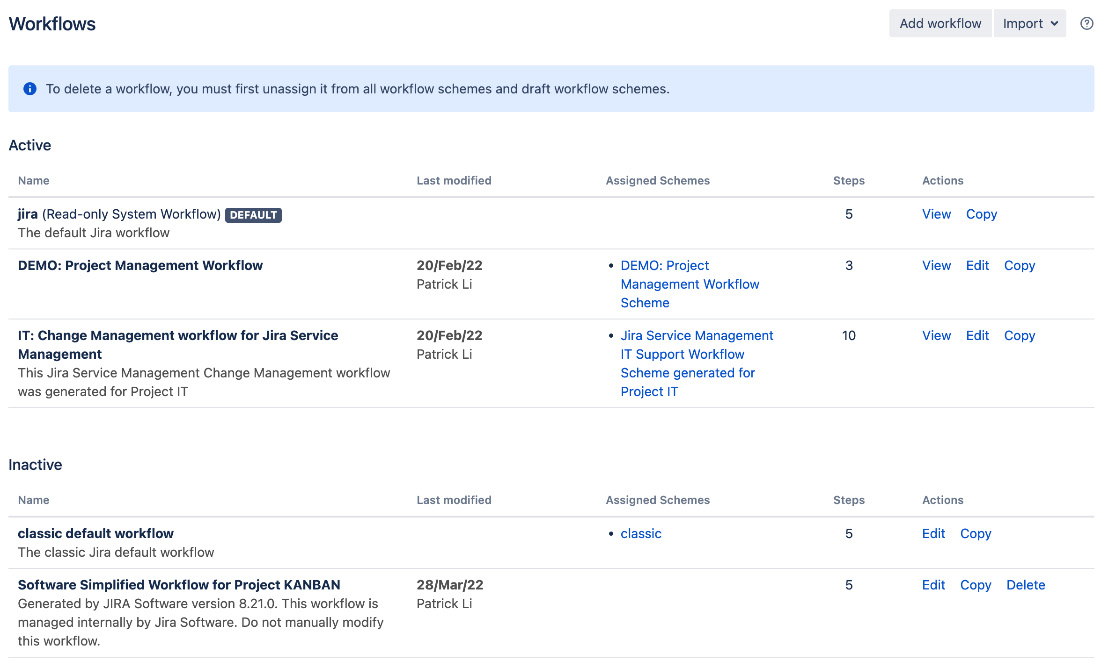View the jira read-only system workflow
This screenshot has width=1101, height=667.
936,214
